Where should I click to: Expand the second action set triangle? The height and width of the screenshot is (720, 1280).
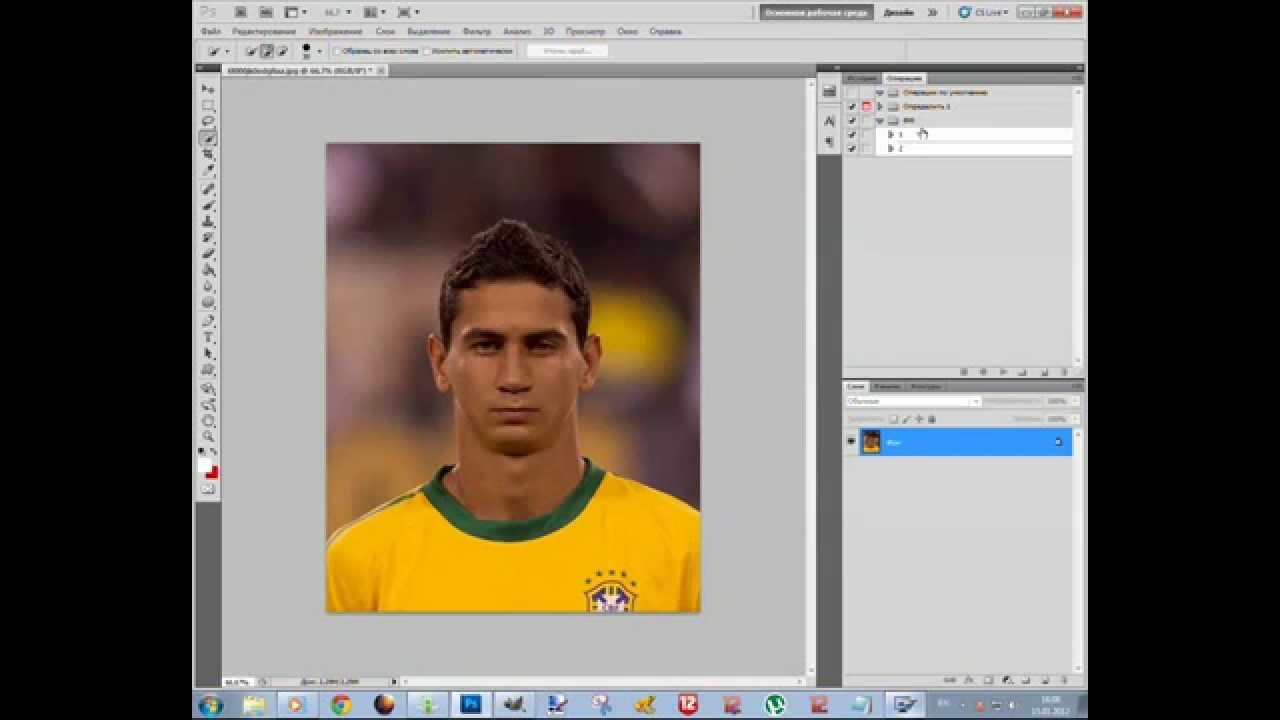coord(880,106)
